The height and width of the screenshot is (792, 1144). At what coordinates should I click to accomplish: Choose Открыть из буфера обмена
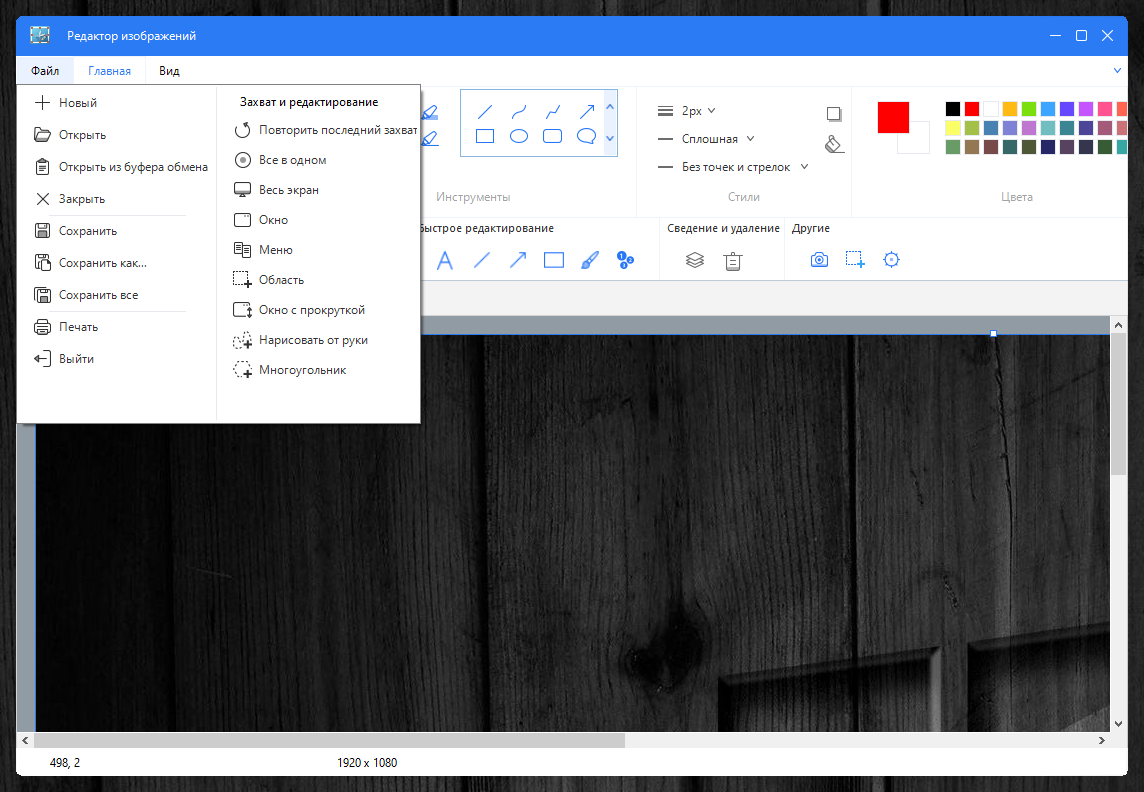[x=117, y=167]
